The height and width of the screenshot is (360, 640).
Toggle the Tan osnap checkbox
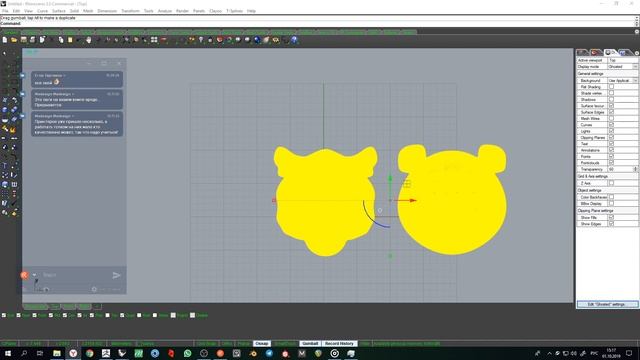108,315
